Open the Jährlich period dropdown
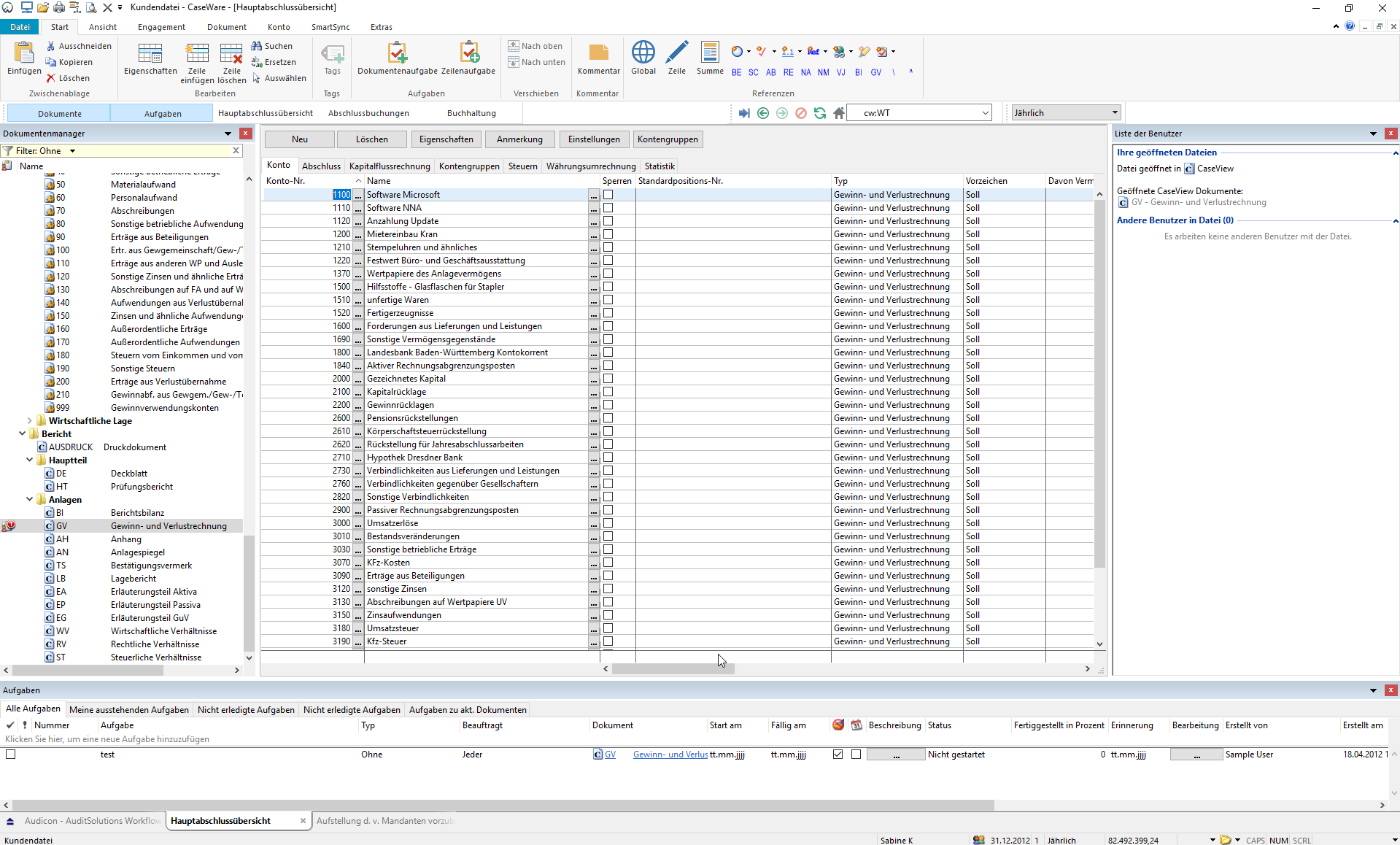Image resolution: width=1400 pixels, height=845 pixels. tap(1115, 113)
